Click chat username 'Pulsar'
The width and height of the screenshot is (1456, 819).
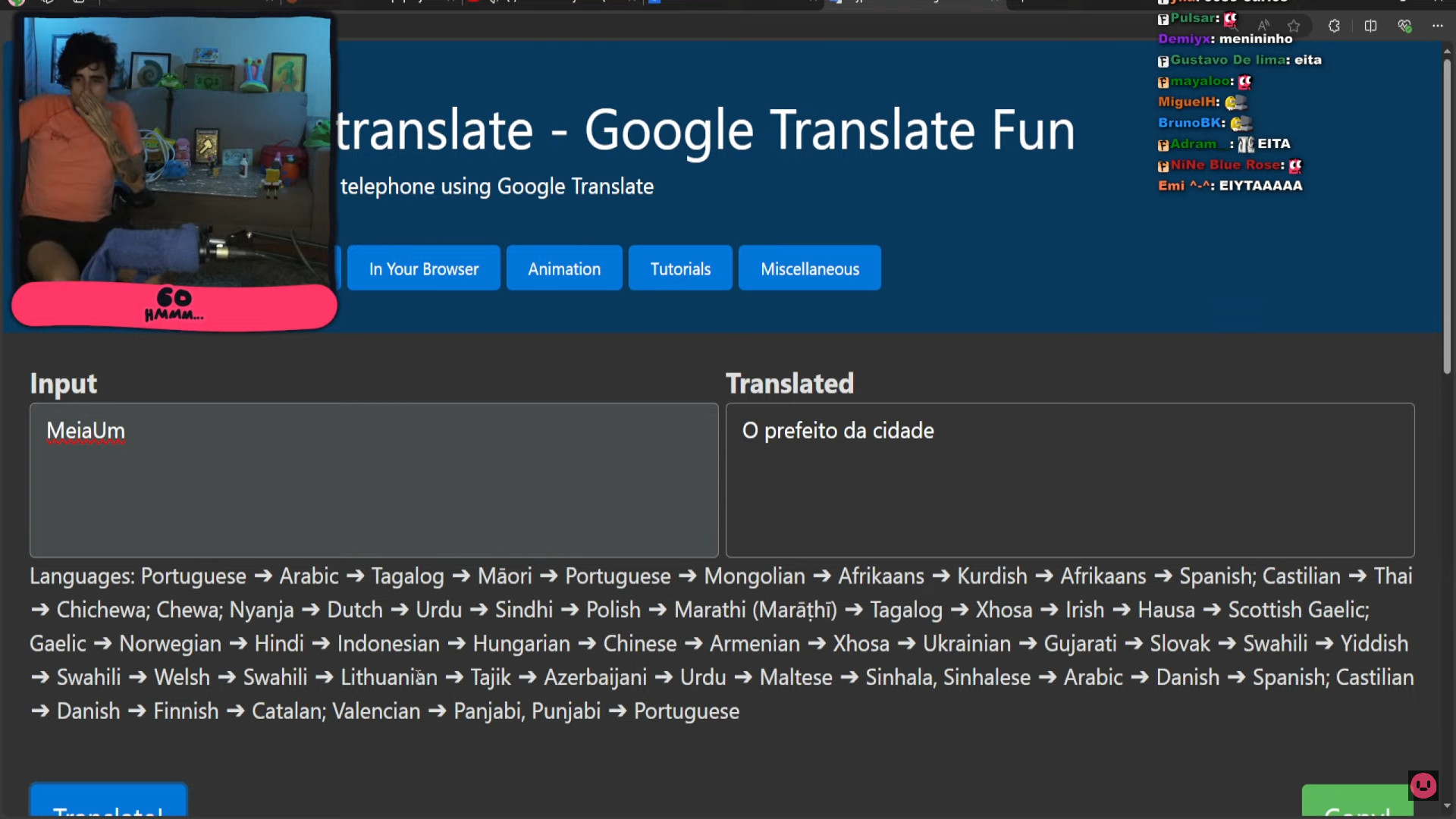(x=1194, y=17)
